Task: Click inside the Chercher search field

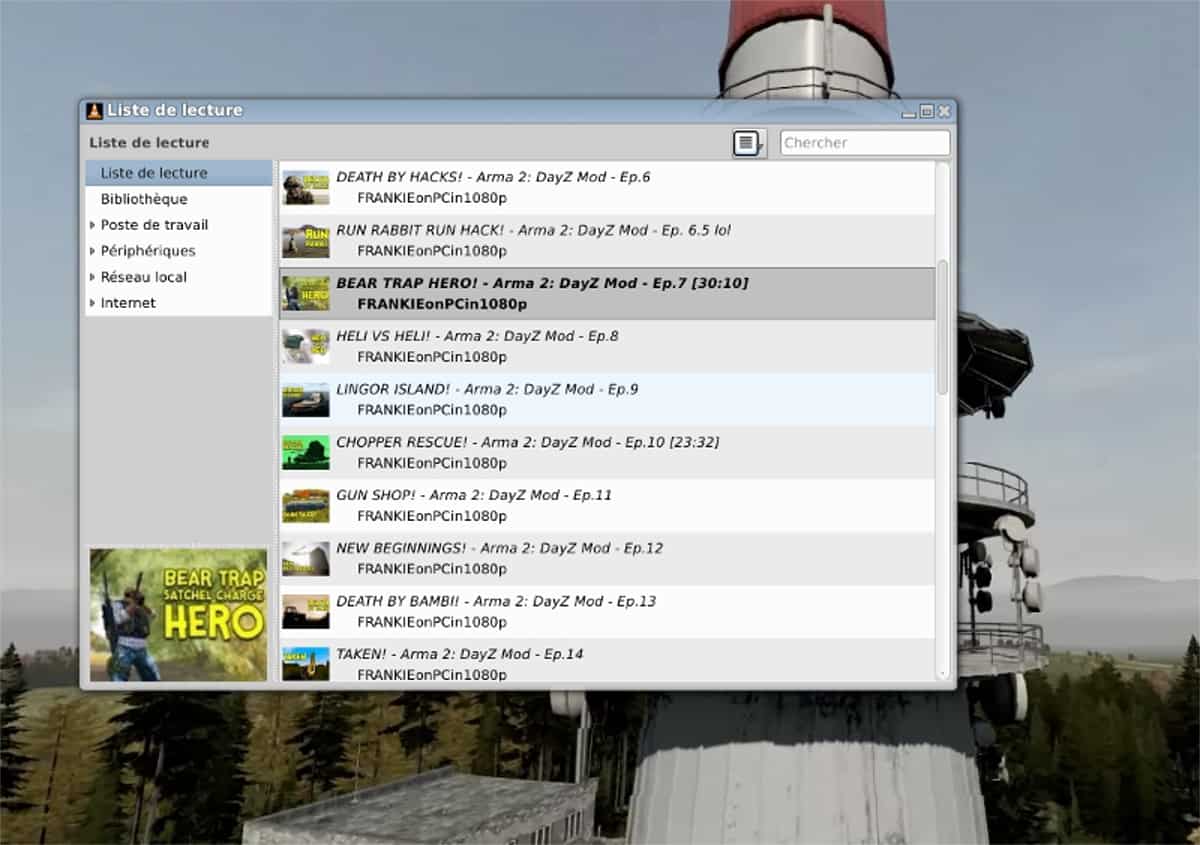Action: pos(864,142)
